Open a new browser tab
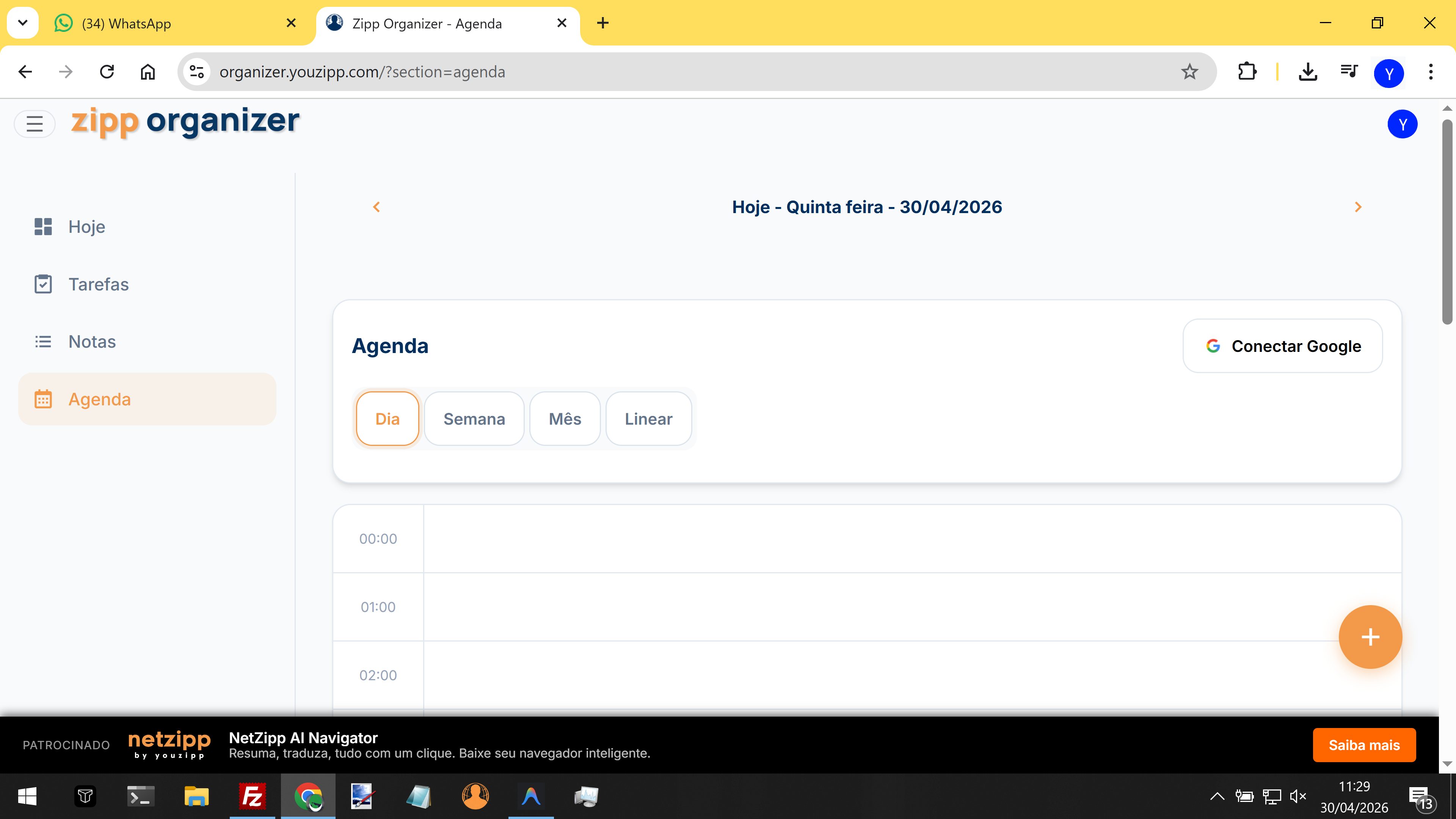Viewport: 1456px width, 819px height. (602, 23)
